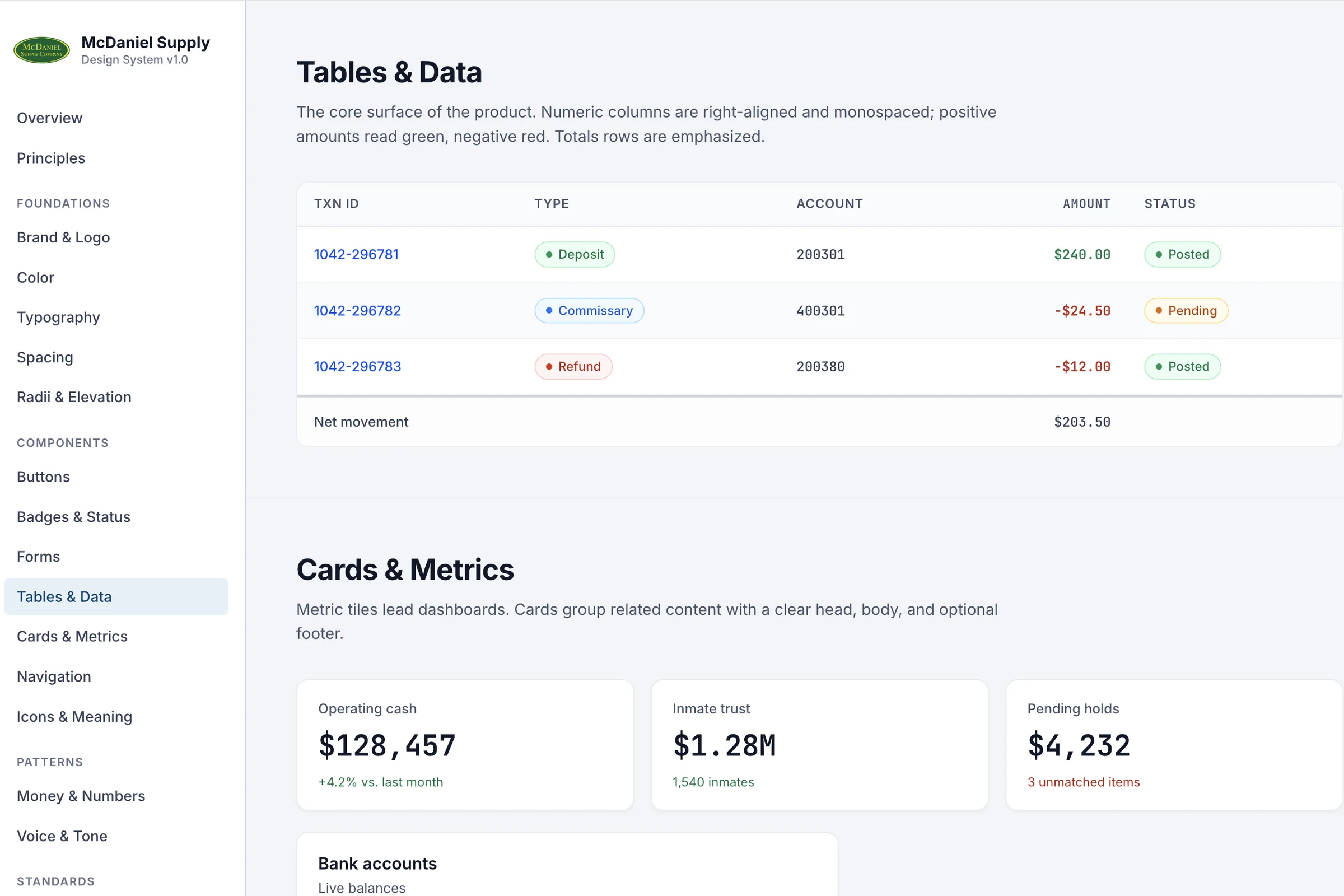
Task: Click the Commissary type badge
Action: 589,310
